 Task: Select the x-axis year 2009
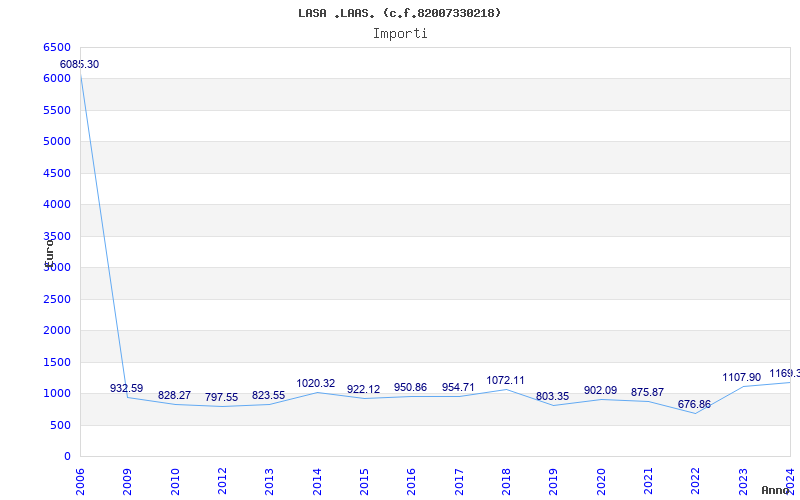coord(127,482)
